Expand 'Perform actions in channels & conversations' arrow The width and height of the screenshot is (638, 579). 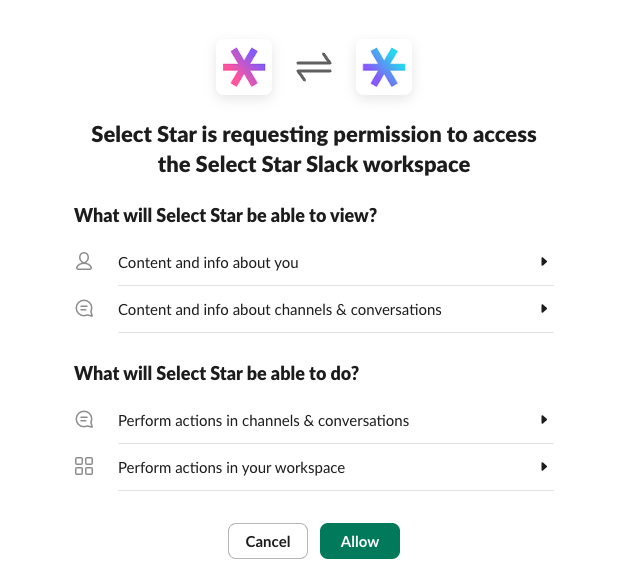544,420
